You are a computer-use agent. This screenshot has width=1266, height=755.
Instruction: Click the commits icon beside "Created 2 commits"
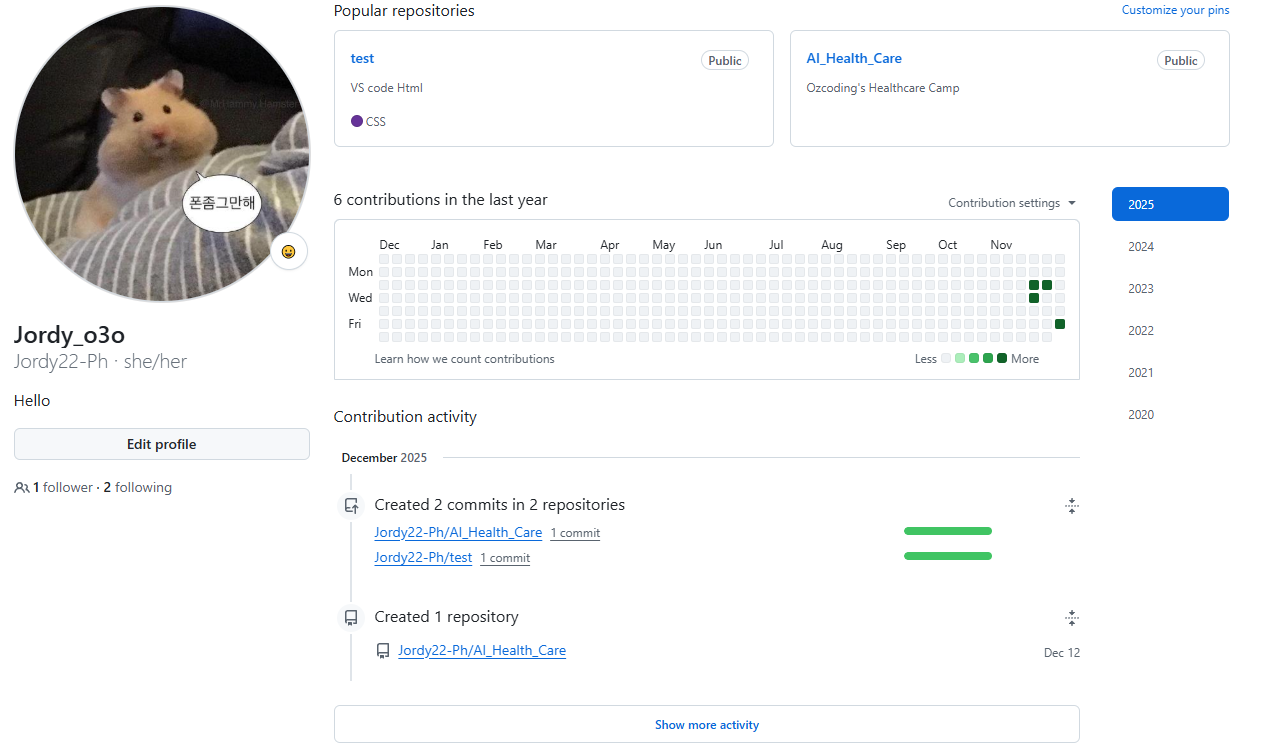point(351,505)
